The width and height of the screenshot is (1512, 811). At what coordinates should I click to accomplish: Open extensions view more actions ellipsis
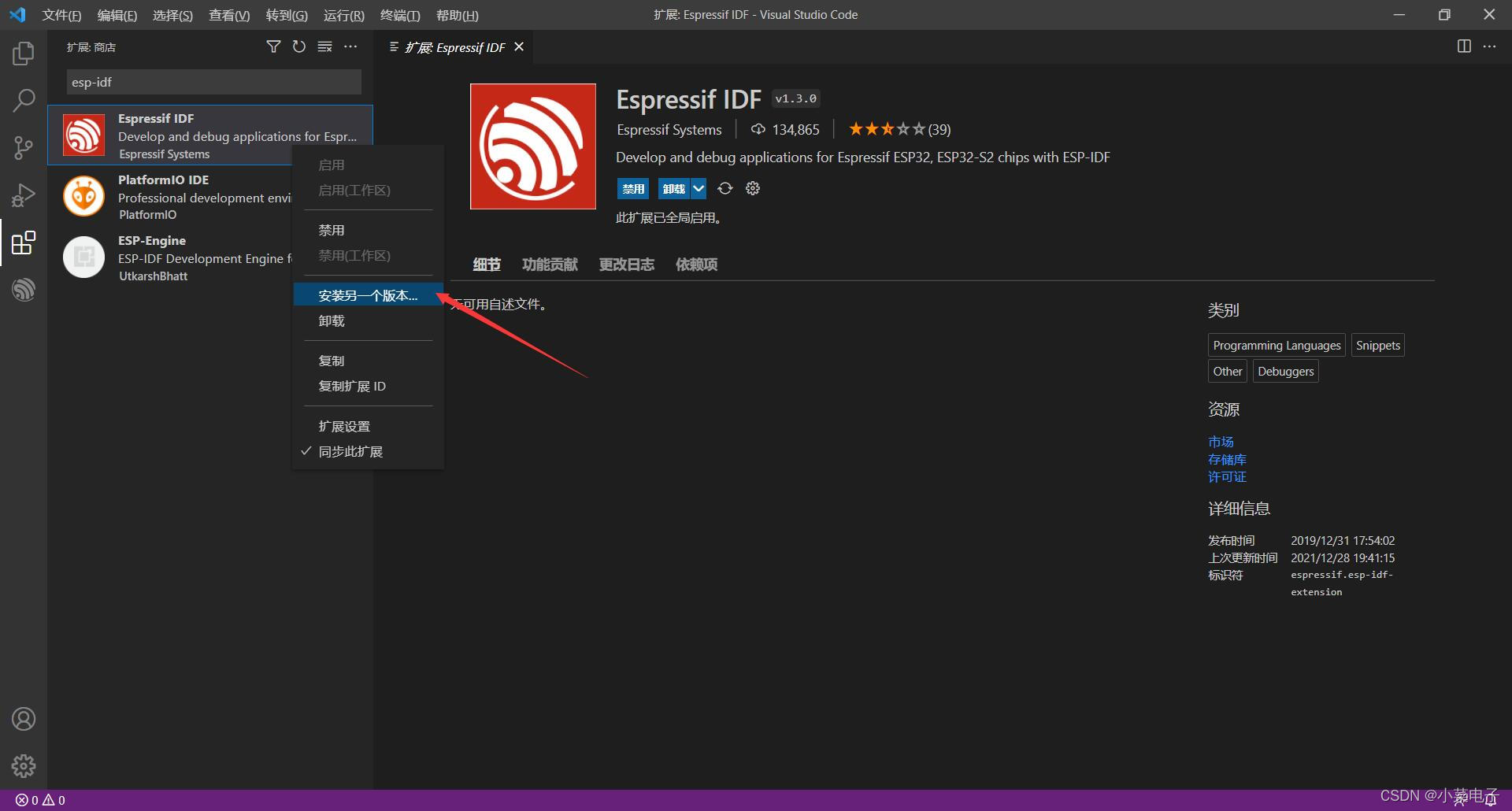click(x=350, y=47)
